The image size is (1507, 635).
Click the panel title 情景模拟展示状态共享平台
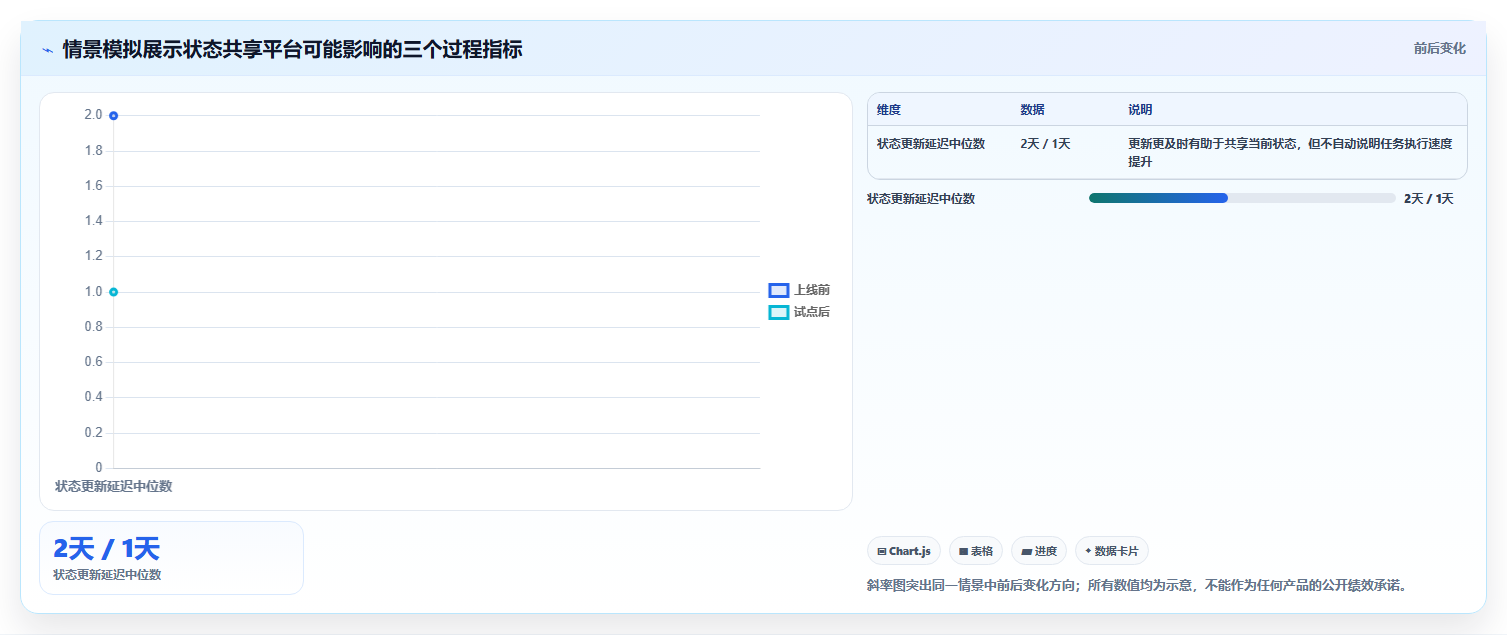pos(292,49)
